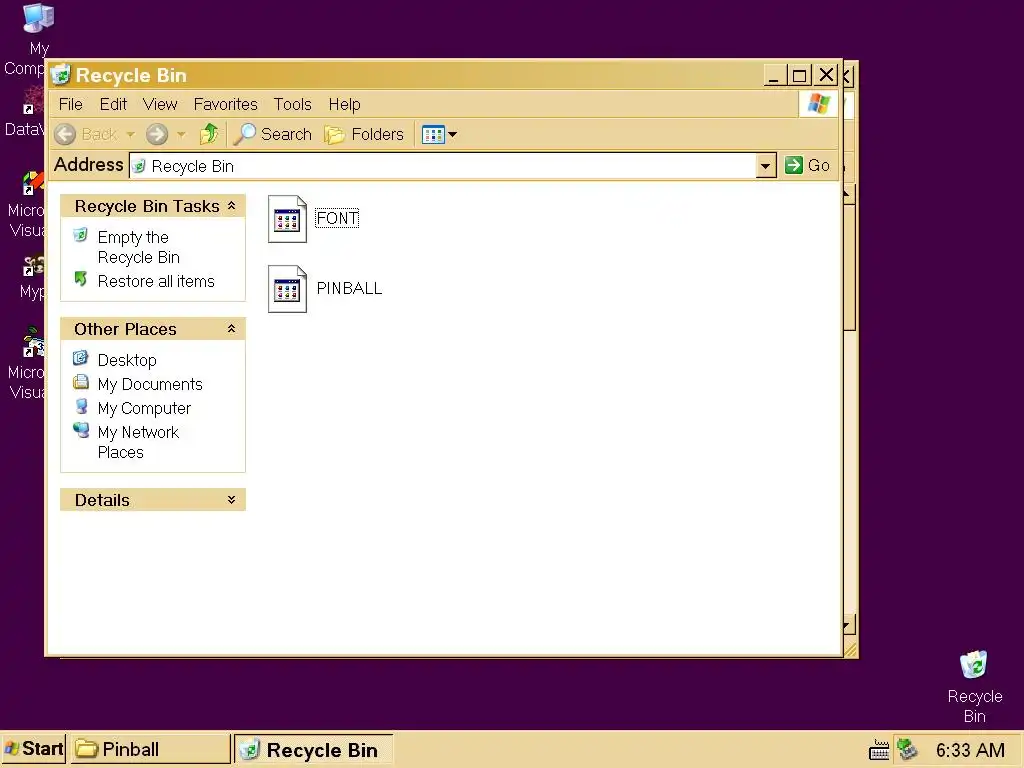Screen dimensions: 1024x768
Task: Open the View menu
Action: pos(160,104)
